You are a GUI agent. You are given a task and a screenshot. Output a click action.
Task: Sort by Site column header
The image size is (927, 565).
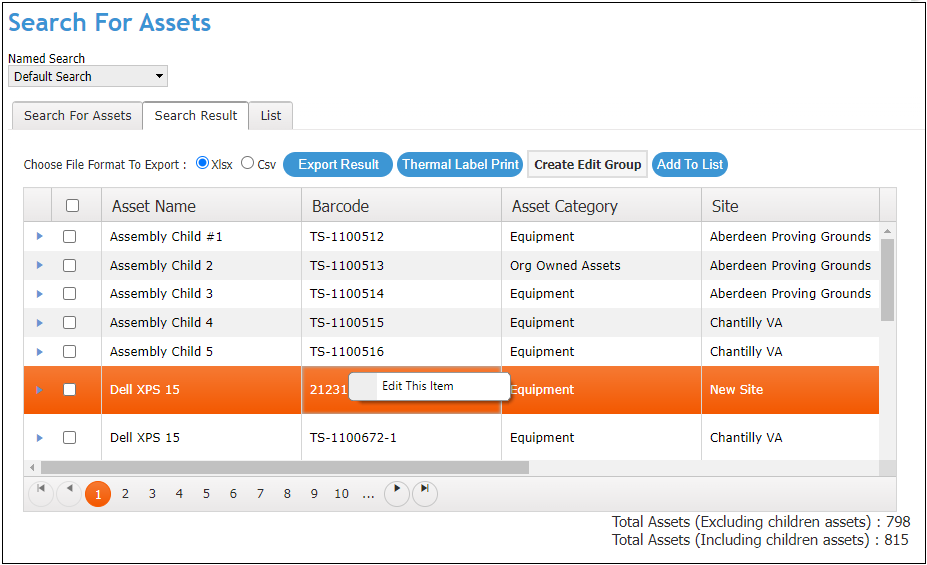pyautogui.click(x=790, y=206)
